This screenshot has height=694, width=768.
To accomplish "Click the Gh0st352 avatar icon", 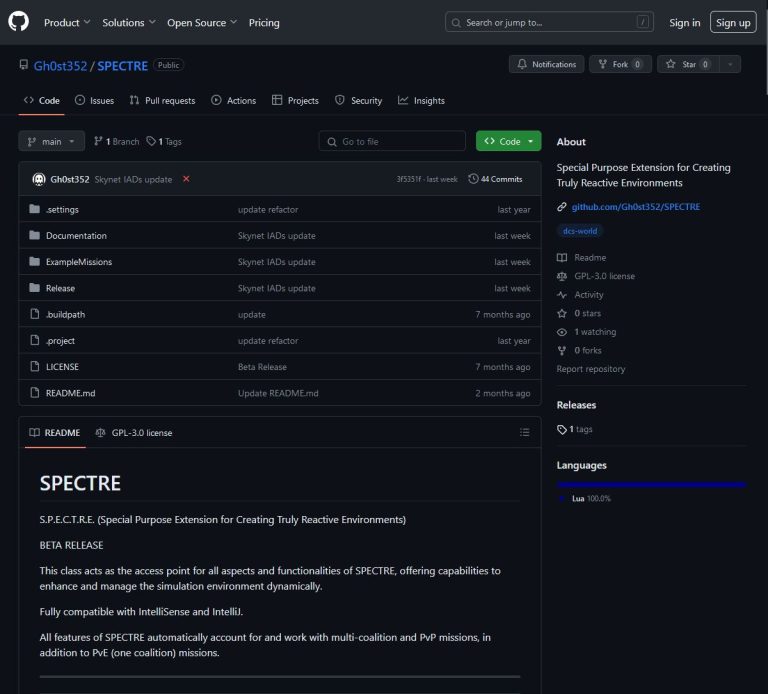I will 39,179.
